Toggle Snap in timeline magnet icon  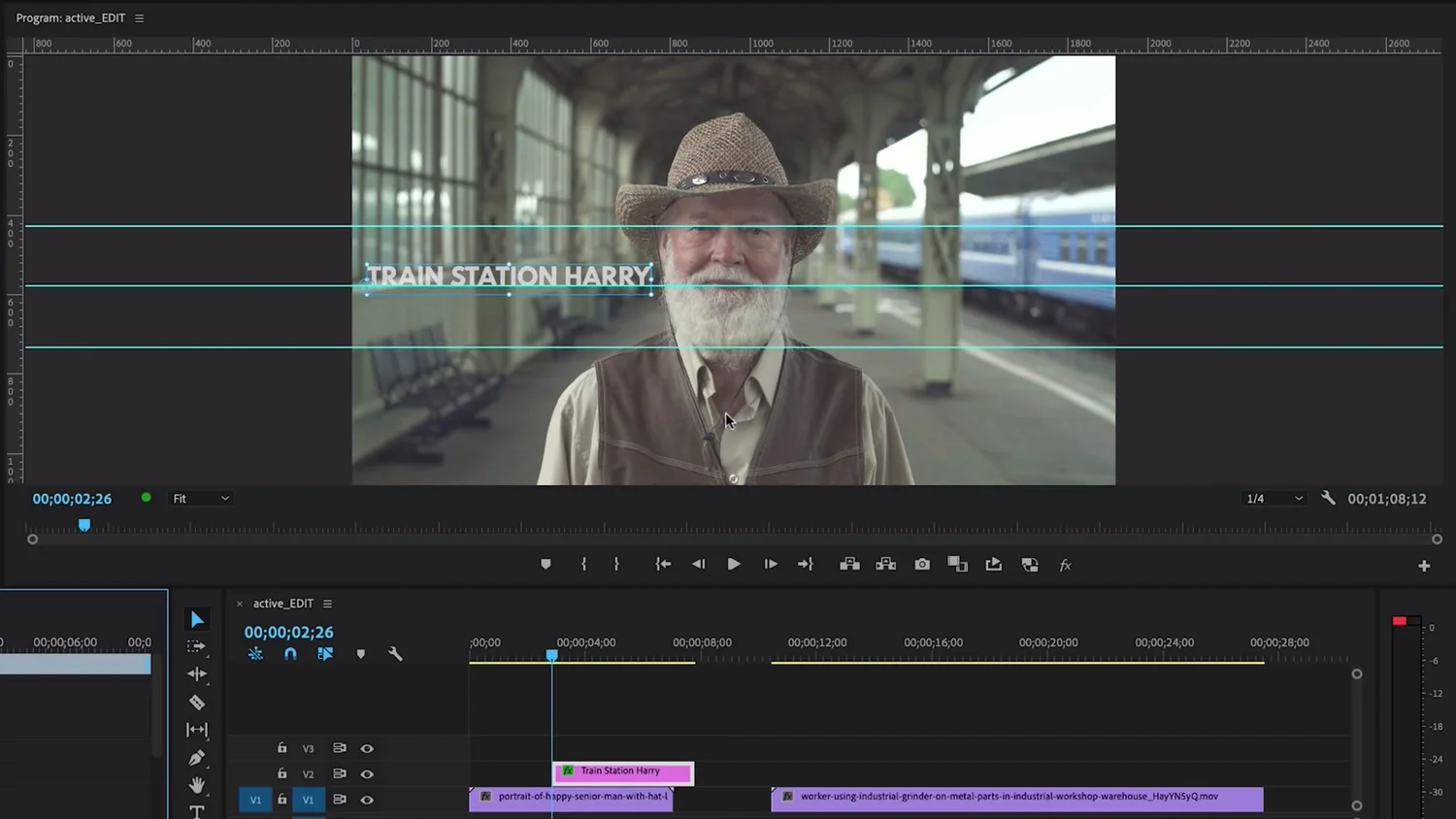click(x=290, y=654)
